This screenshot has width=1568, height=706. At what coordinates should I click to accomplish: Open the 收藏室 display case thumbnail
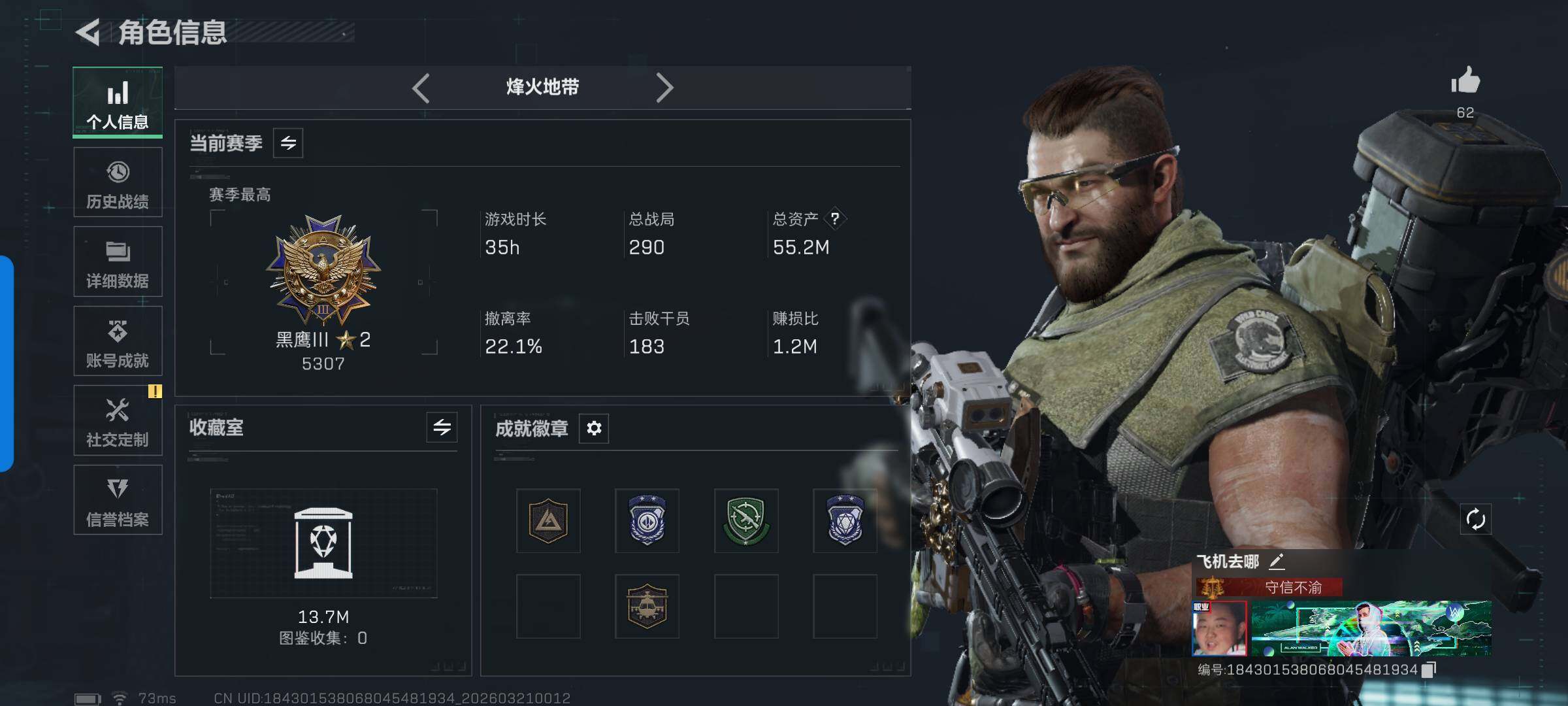tap(323, 543)
